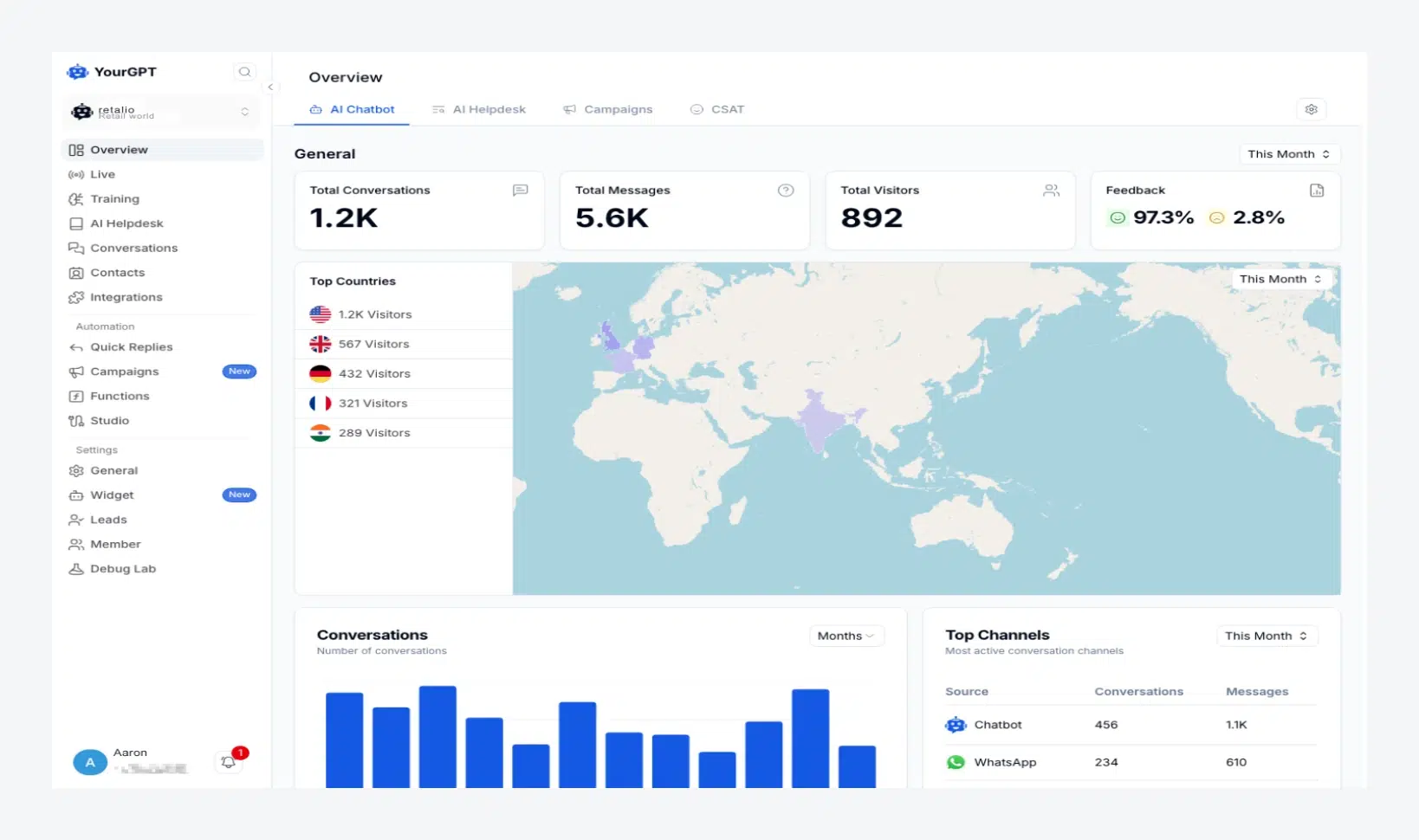The image size is (1419, 840).
Task: Click the Campaigns megaphone icon in sidebar
Action: [x=76, y=372]
